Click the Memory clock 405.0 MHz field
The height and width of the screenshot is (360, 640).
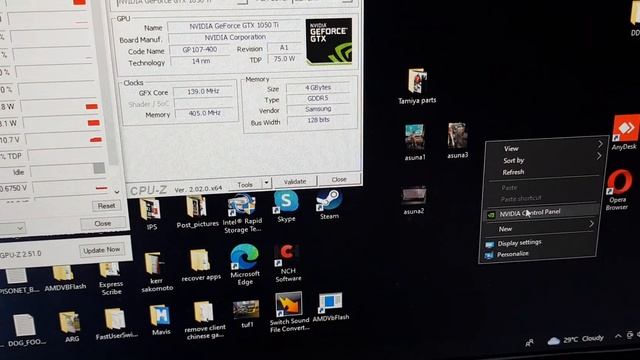click(204, 113)
